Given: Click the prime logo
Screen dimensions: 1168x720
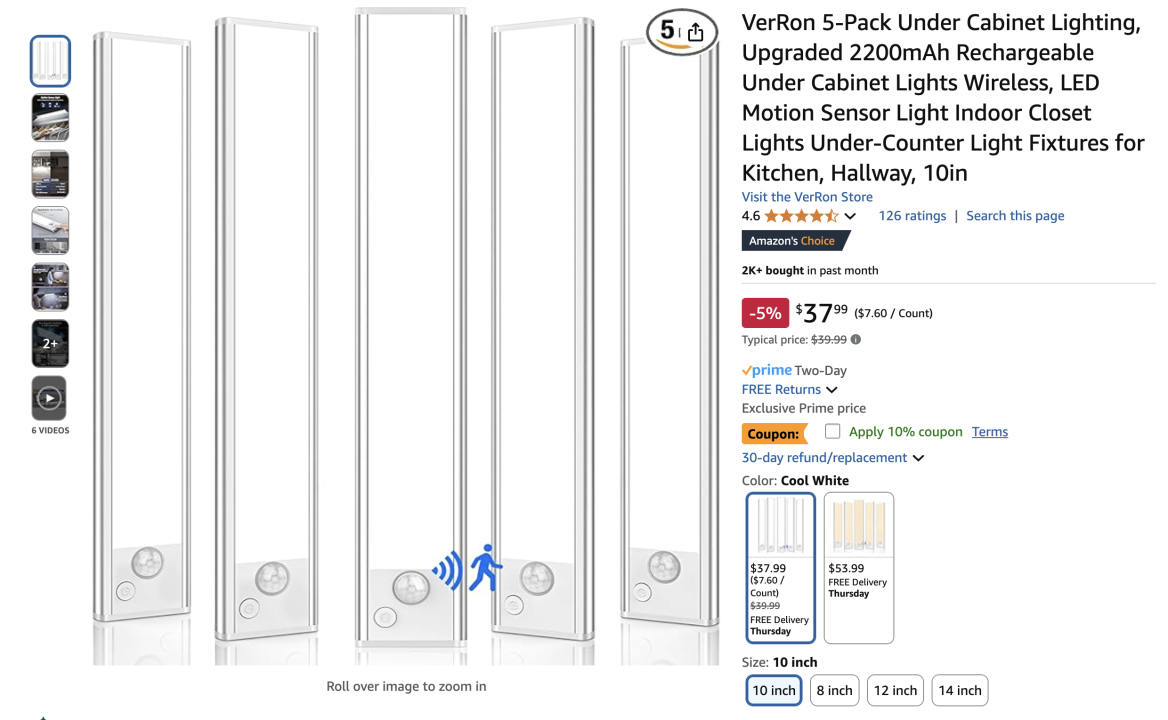Looking at the screenshot, I should [767, 370].
